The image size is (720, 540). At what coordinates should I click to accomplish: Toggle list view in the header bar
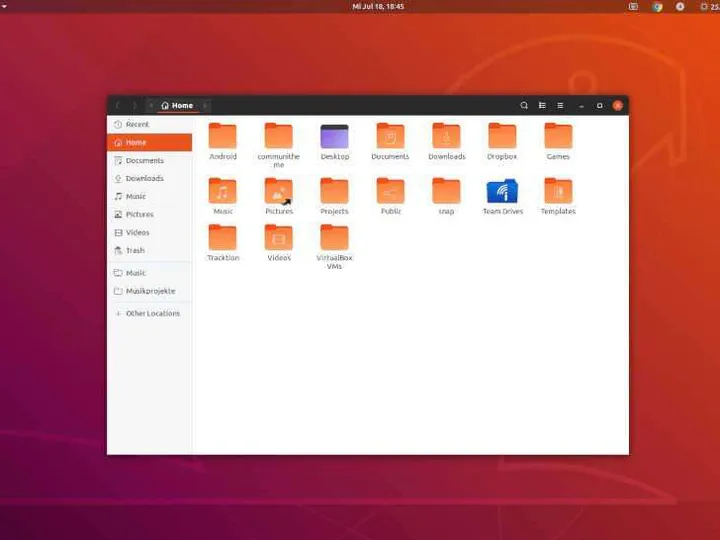pos(542,106)
